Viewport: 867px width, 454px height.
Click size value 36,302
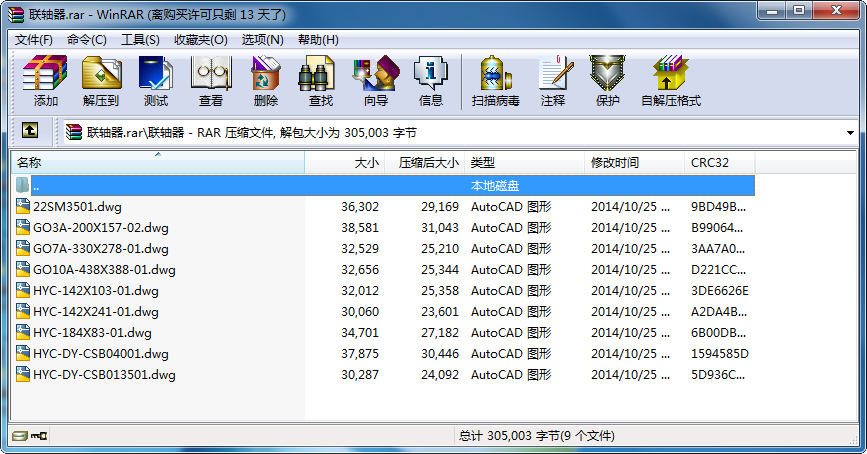(x=360, y=207)
